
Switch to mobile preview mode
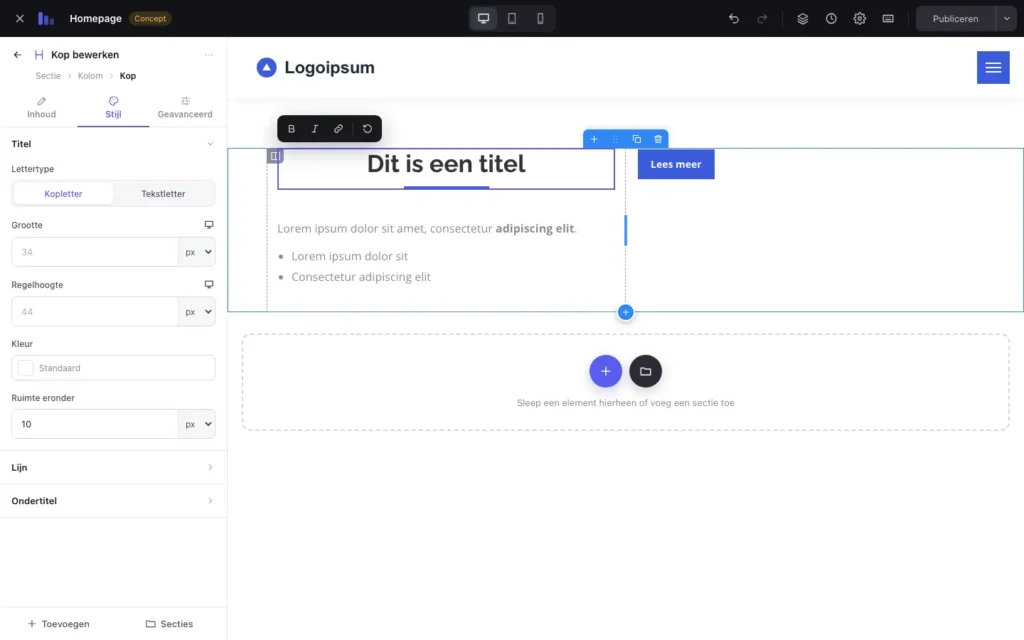point(540,18)
